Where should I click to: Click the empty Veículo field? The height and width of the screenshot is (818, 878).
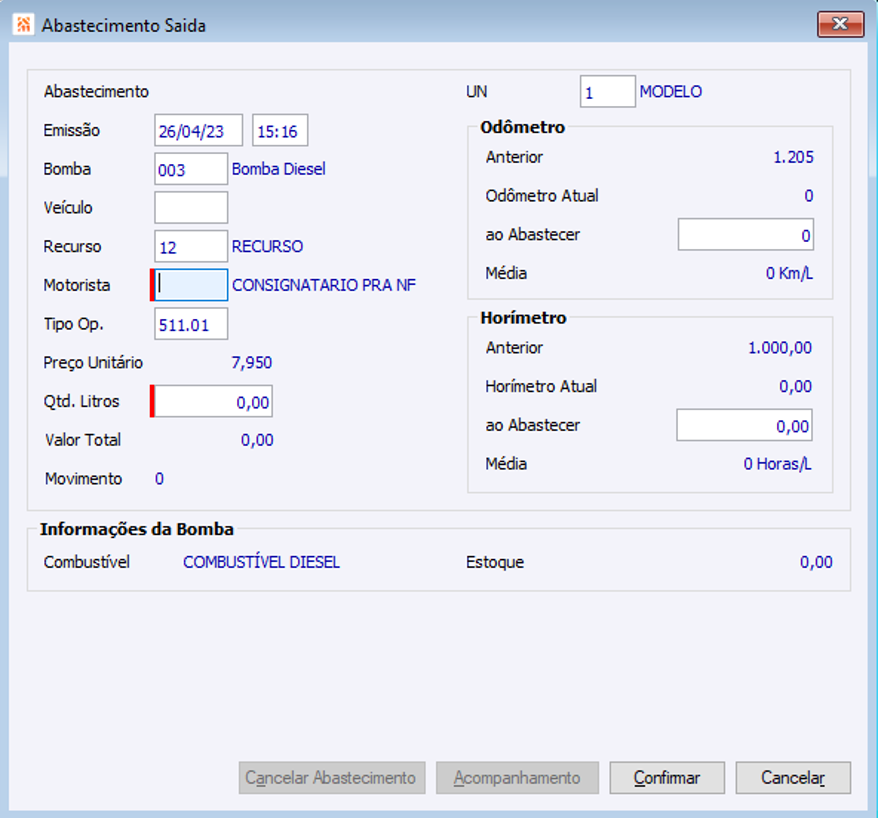click(x=191, y=208)
